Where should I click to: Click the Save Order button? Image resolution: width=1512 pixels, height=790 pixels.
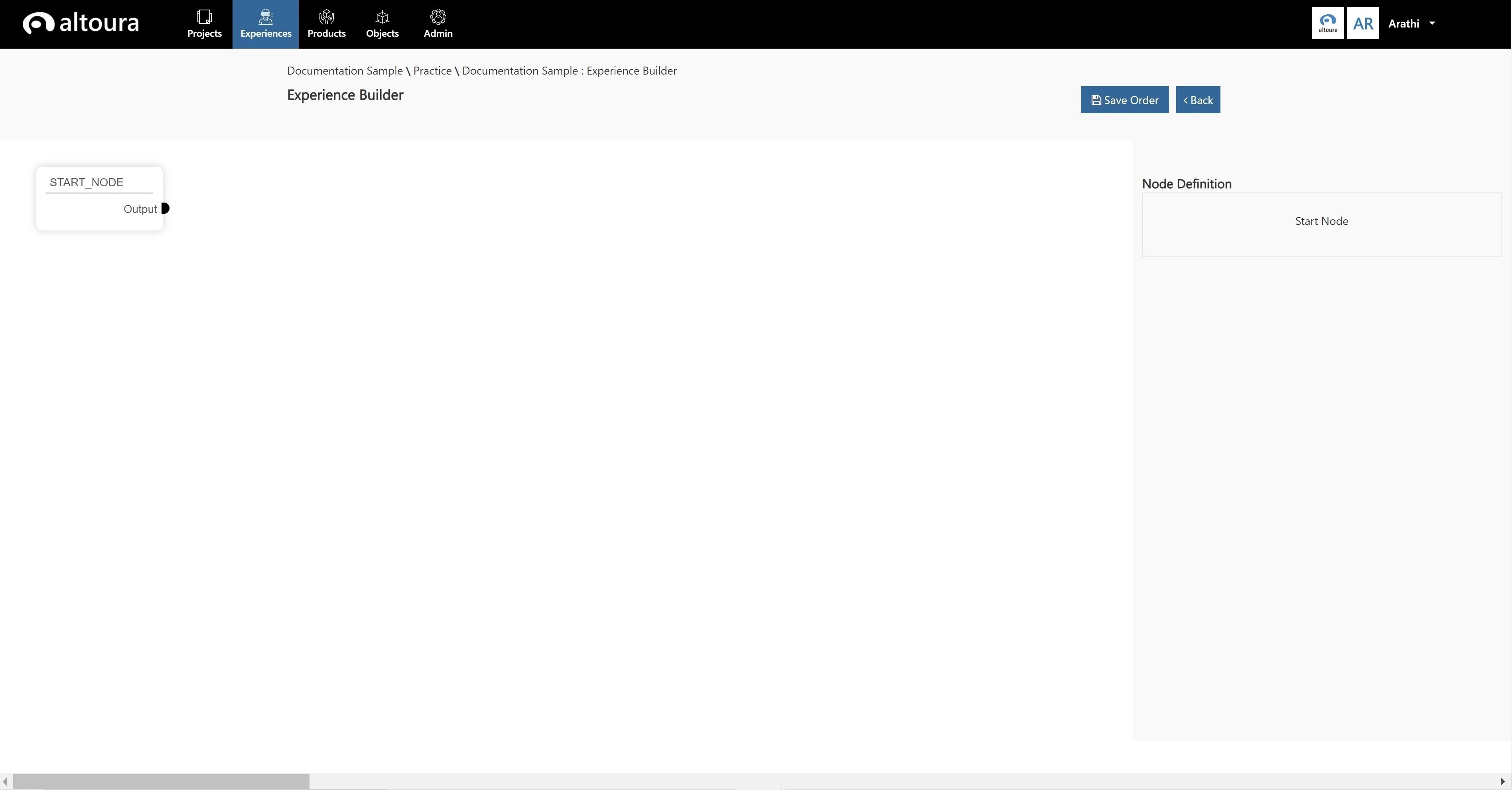coord(1125,100)
